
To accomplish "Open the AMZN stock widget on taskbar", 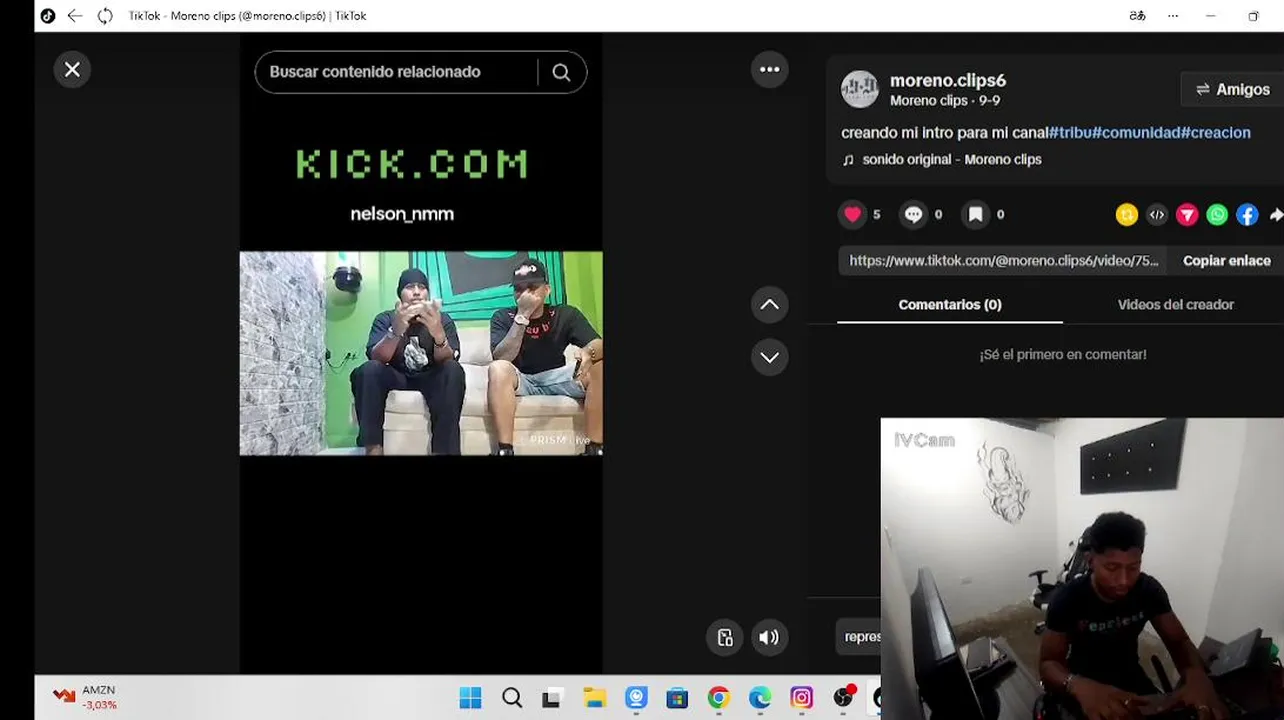I will click(86, 697).
